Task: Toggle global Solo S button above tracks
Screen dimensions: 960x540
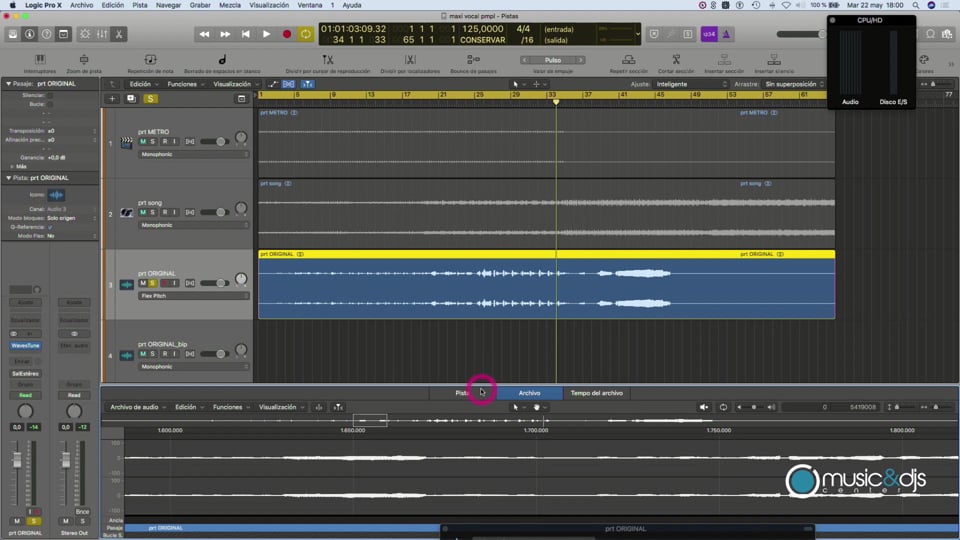Action: 150,99
